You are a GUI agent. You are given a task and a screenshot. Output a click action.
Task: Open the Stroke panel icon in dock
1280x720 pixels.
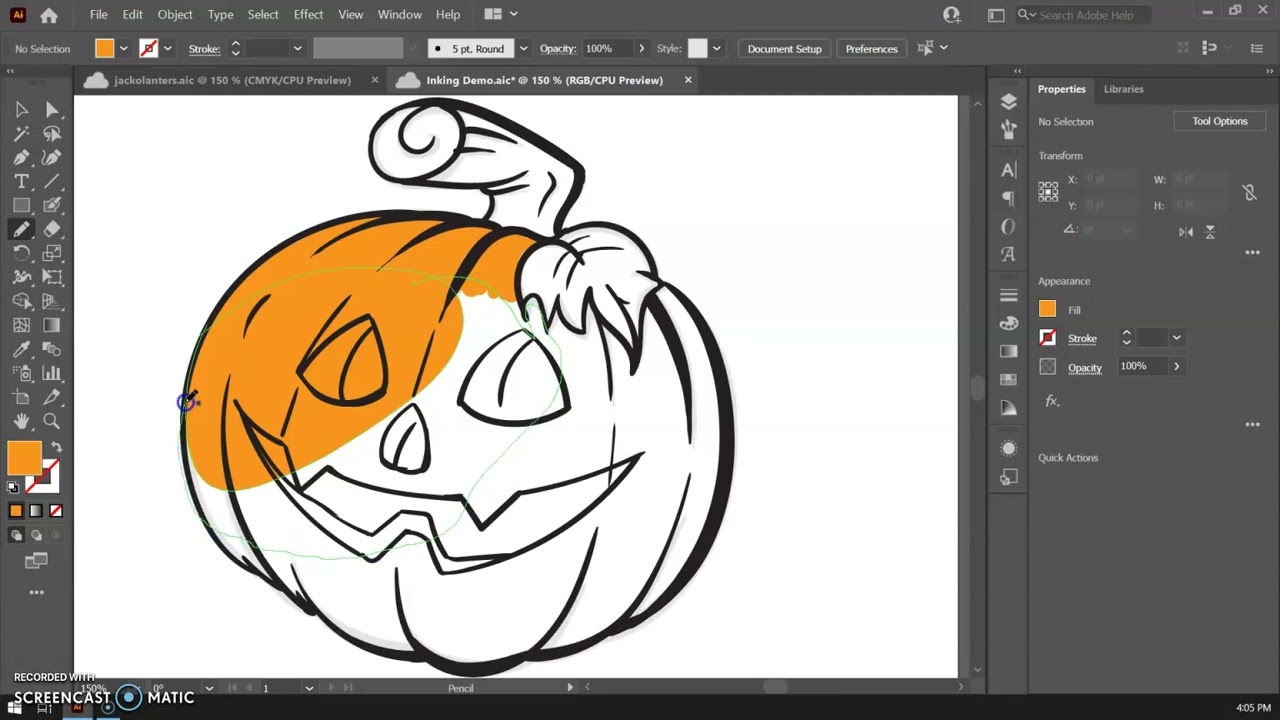pos(1008,295)
